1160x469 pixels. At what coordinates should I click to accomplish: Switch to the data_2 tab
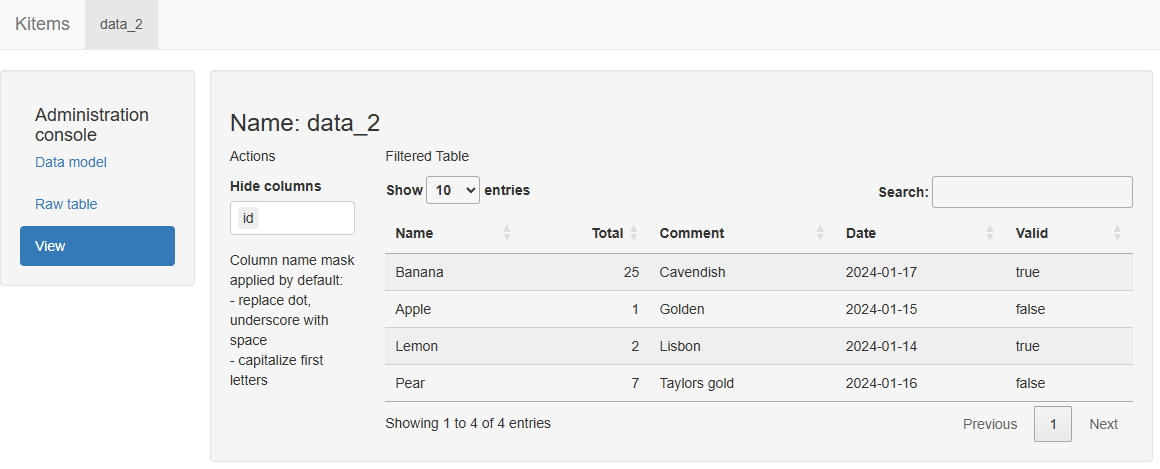[x=121, y=24]
